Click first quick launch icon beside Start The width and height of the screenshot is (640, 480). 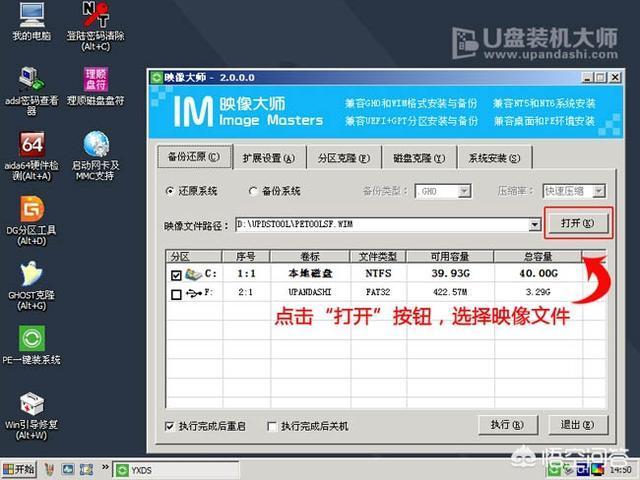[49, 470]
